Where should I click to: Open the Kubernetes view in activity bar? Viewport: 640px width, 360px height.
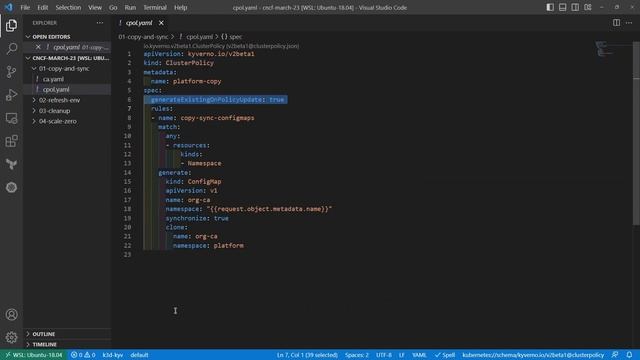click(x=11, y=187)
